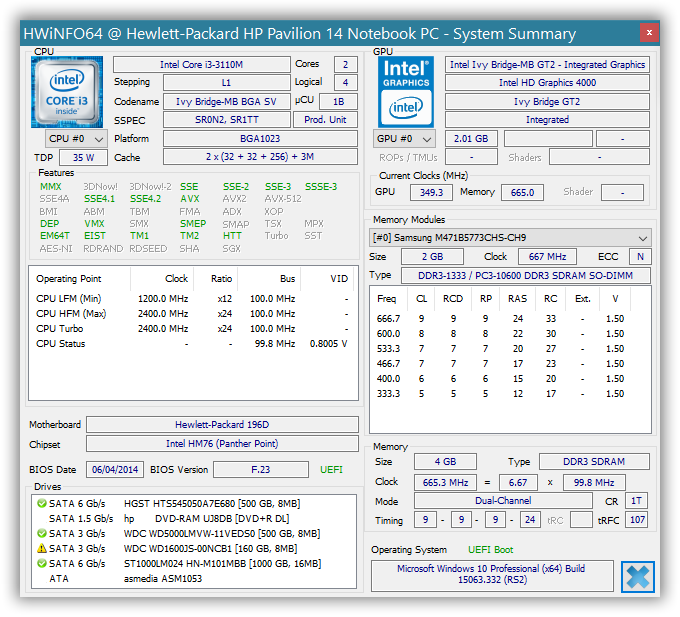Screen dimensions: 680x617
Task: Click warning icon for WDC WD1600JS drive
Action: point(42,548)
